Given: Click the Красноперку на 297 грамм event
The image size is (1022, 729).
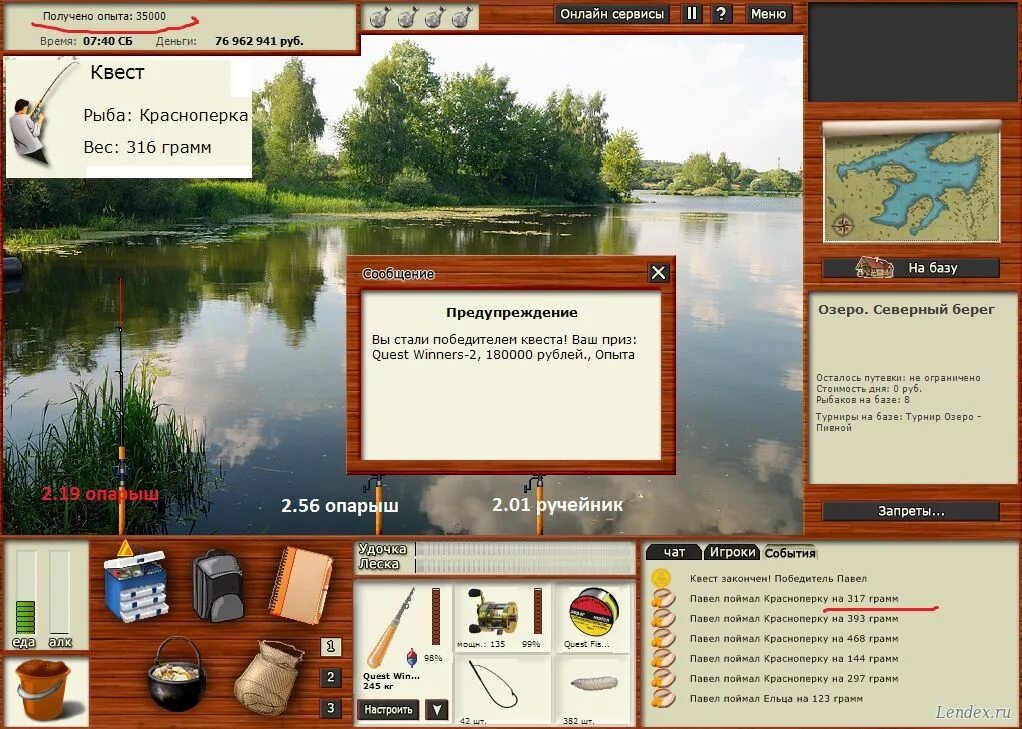Looking at the screenshot, I should click(794, 679).
